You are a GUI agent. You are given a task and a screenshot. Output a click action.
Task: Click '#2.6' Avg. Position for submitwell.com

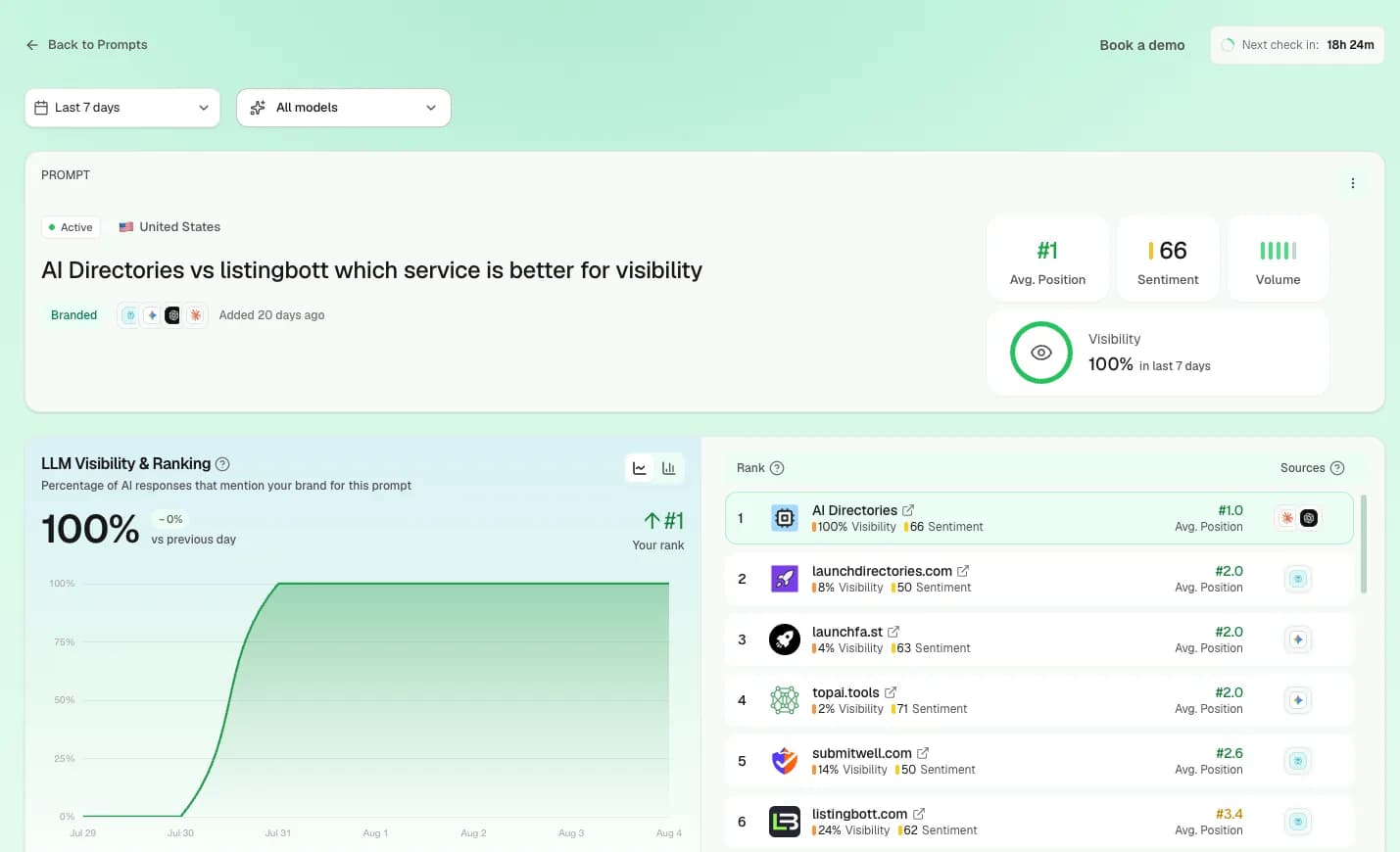(x=1229, y=753)
